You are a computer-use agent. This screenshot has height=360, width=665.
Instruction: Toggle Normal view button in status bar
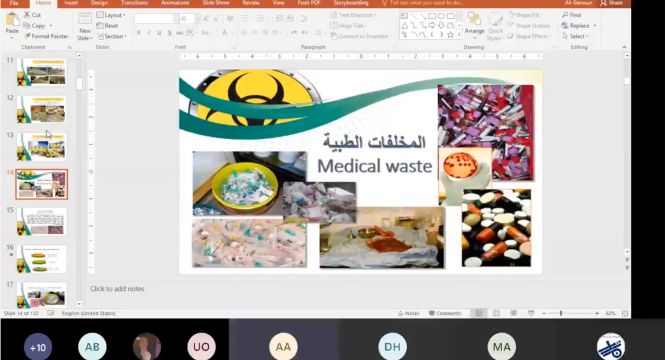(479, 313)
